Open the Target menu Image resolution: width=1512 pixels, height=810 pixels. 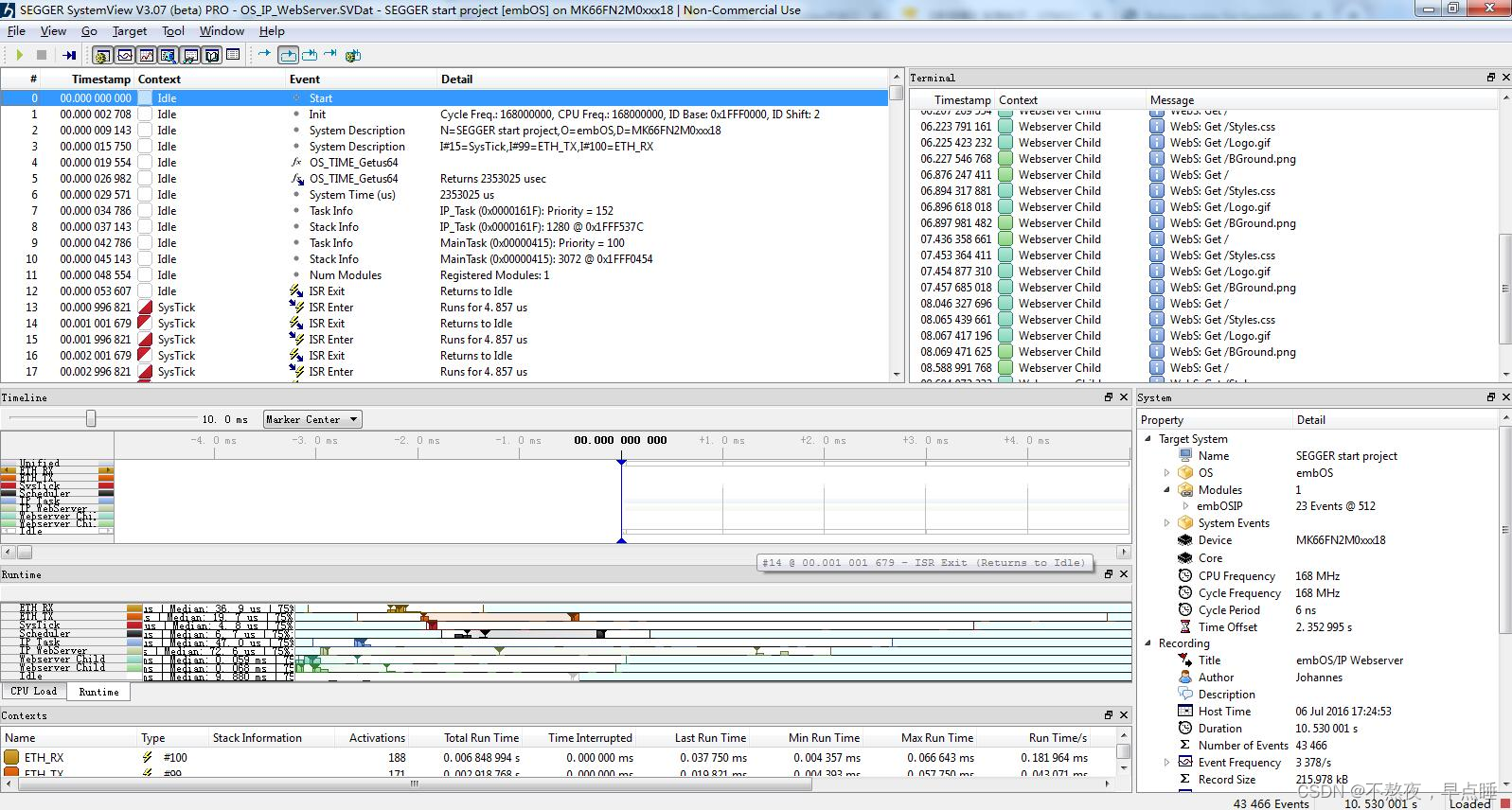click(x=130, y=31)
